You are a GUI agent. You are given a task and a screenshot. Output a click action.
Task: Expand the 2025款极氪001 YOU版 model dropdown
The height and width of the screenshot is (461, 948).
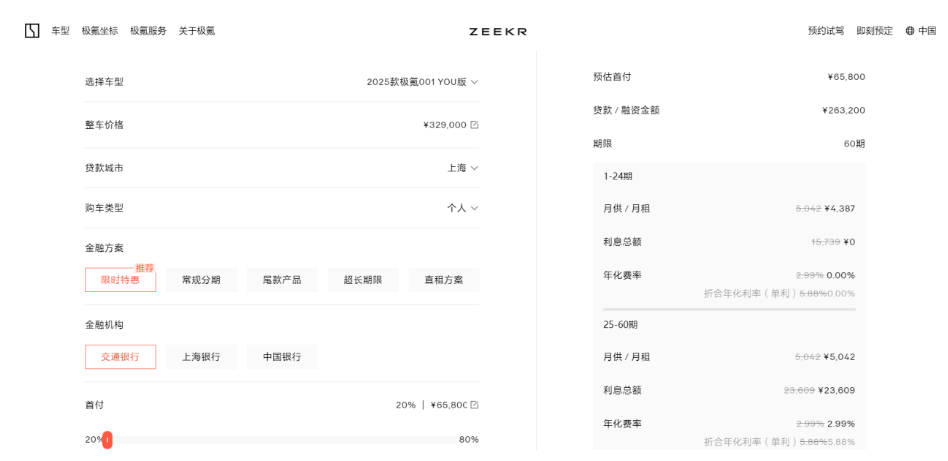pyautogui.click(x=422, y=82)
